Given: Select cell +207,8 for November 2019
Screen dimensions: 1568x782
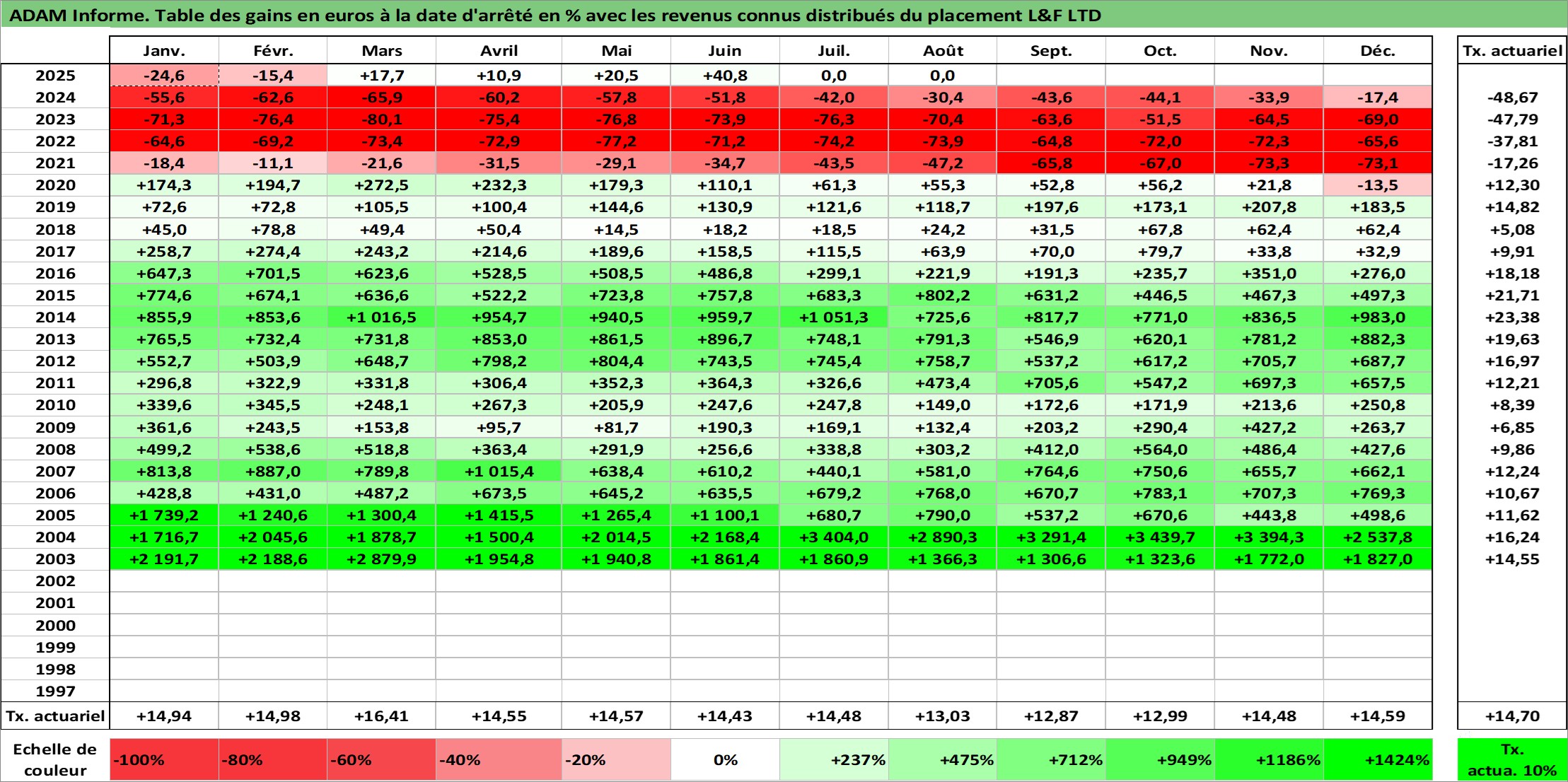Looking at the screenshot, I should [1269, 207].
